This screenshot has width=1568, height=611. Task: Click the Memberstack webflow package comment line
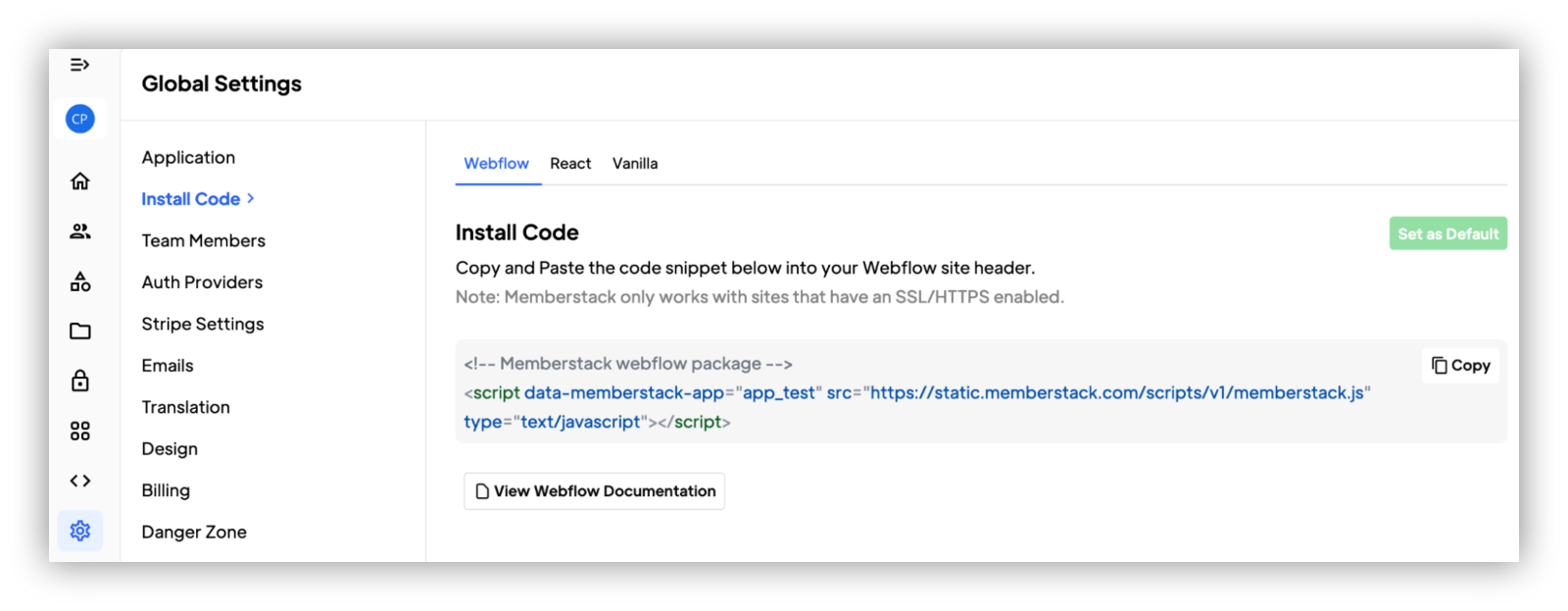[x=628, y=364]
